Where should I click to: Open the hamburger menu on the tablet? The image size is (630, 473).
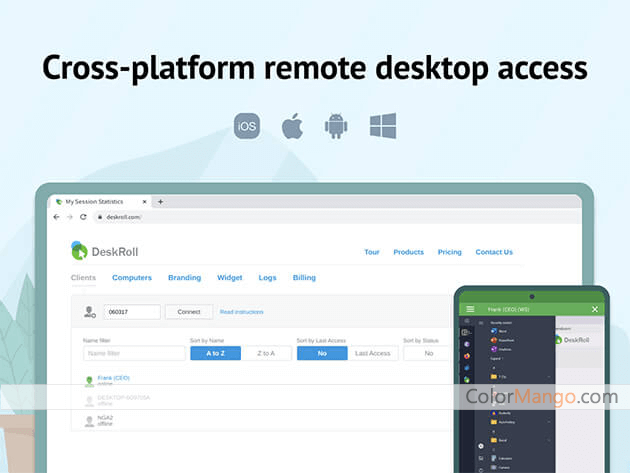coord(470,309)
